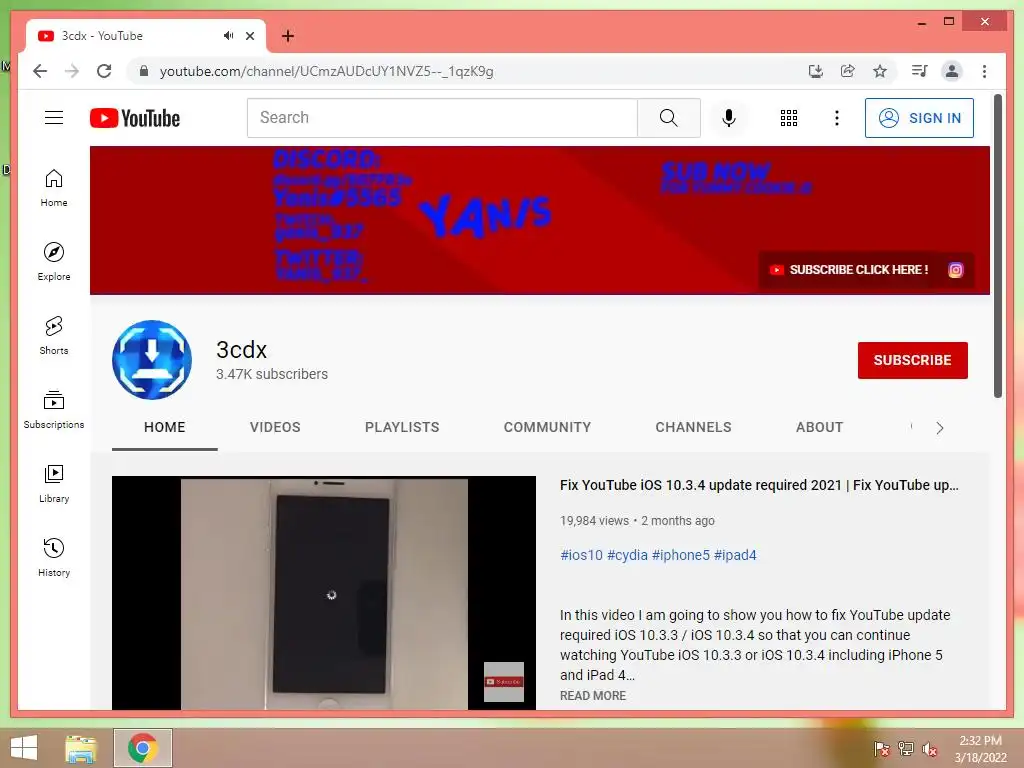Click the page vertical scrollbar
This screenshot has height=768, width=1024.
[998, 246]
